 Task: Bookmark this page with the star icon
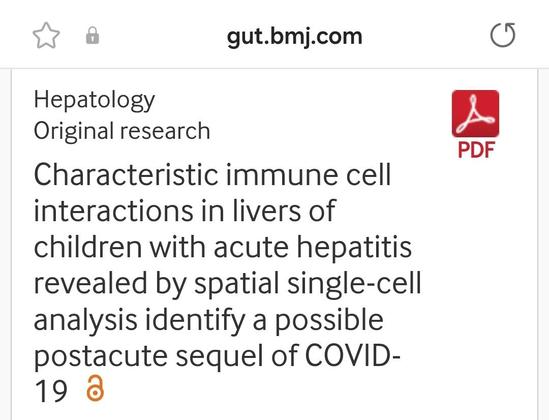point(46,35)
